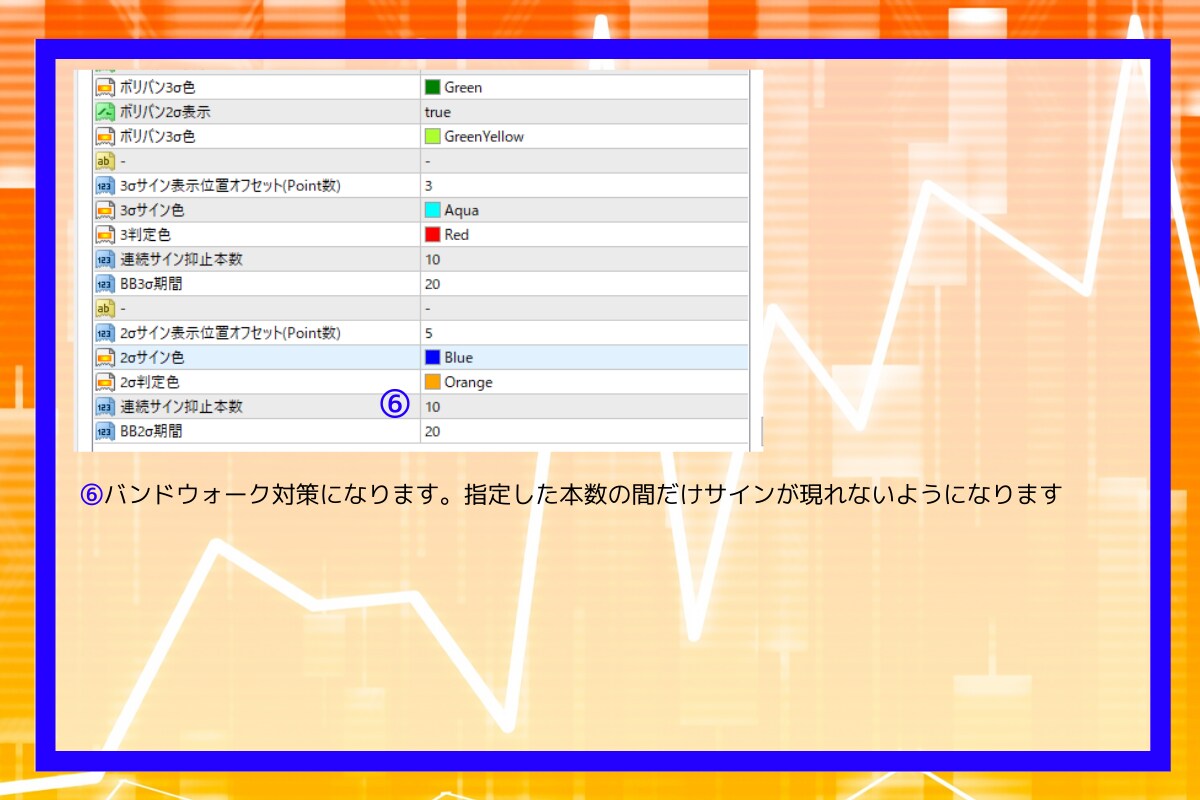Select the 3σサイン表示位置オフセット(Point数) label

click(230, 185)
